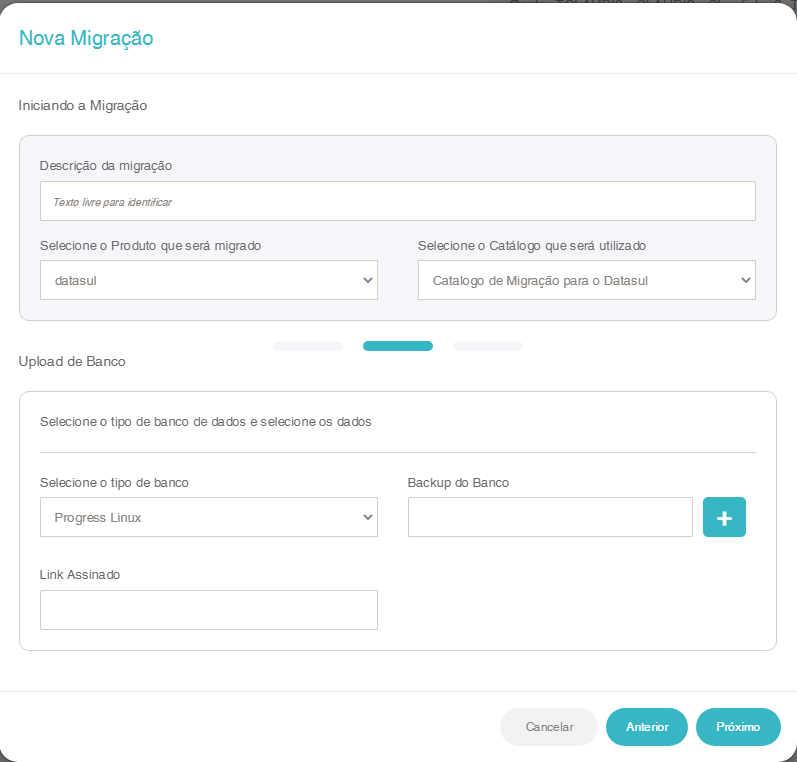The width and height of the screenshot is (797, 762).
Task: Open the Catálogo de Migração dropdown
Action: 587,280
